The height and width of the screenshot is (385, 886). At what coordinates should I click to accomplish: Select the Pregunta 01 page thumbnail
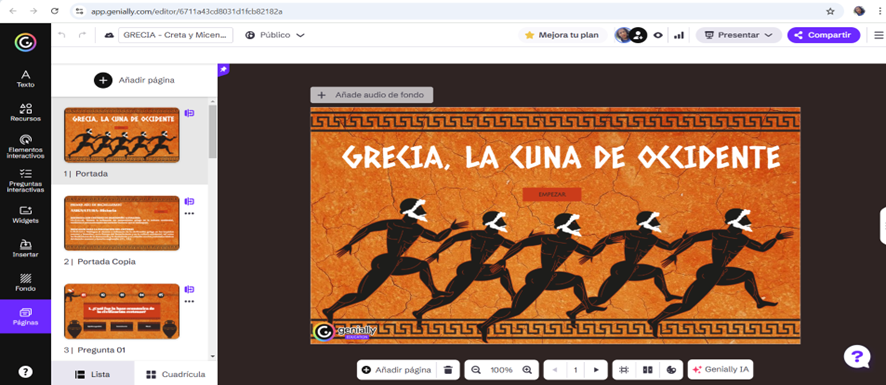(121, 311)
